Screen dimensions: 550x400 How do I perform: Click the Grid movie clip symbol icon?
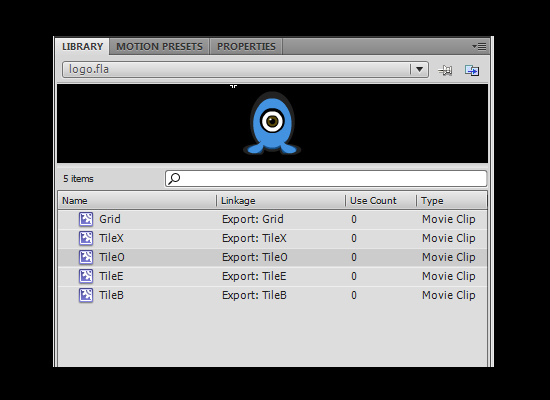point(86,219)
